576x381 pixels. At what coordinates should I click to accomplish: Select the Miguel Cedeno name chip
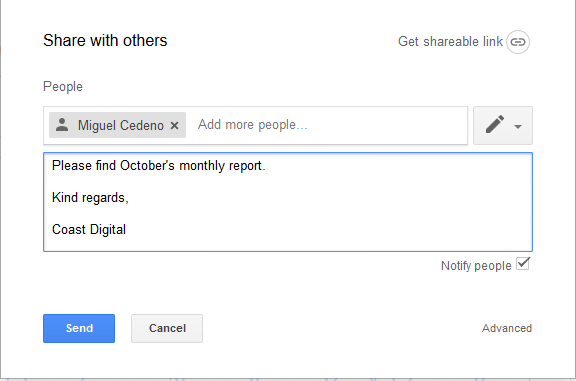click(117, 125)
